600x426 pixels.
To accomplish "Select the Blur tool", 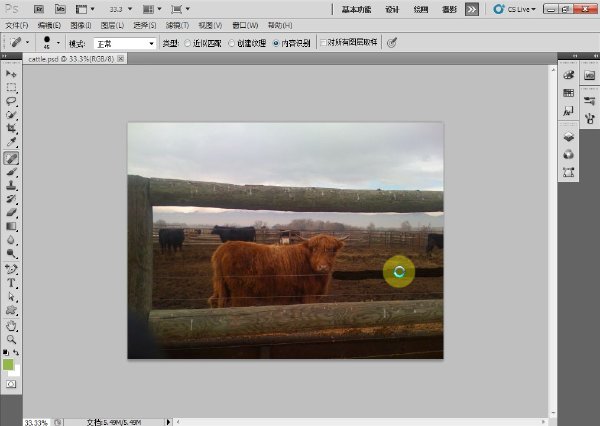I will (11, 240).
